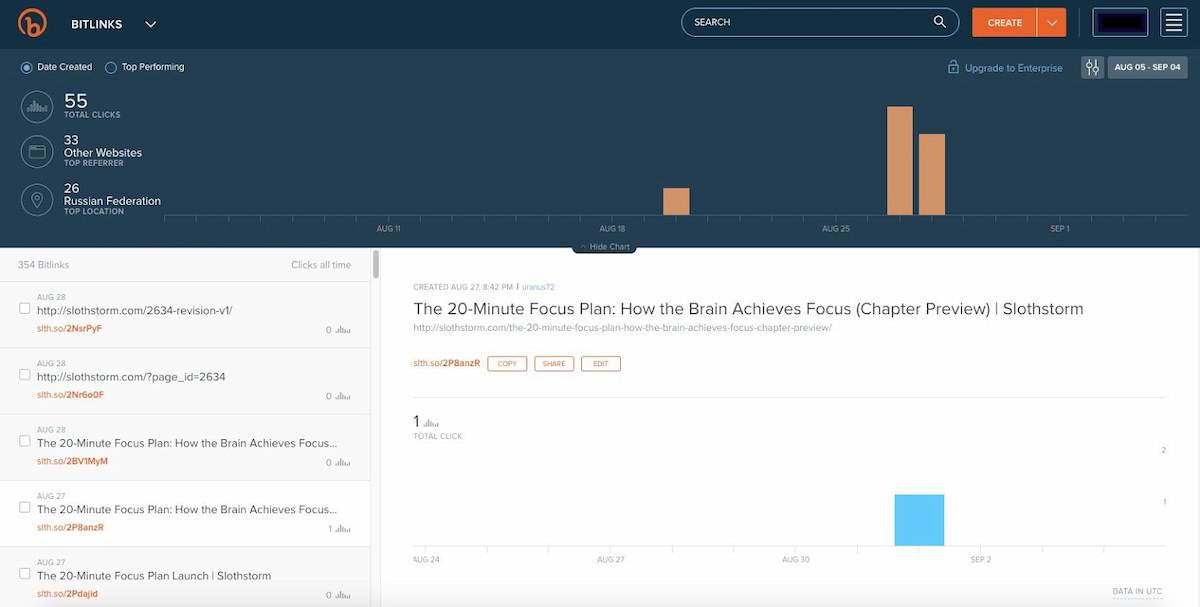
Task: Click the Bitly logo icon
Action: coord(30,22)
